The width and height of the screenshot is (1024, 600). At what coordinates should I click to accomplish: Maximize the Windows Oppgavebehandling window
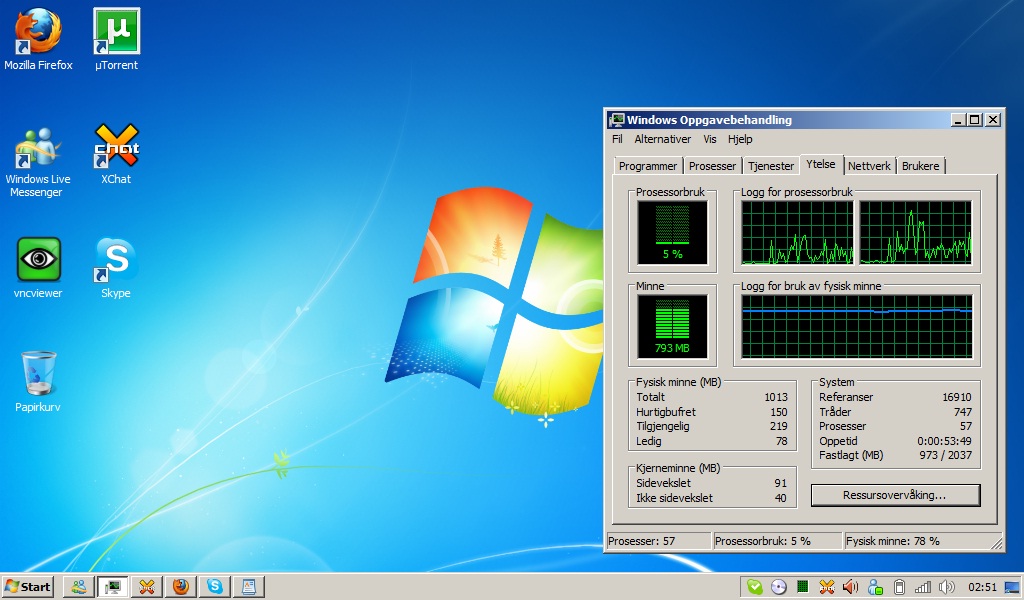pyautogui.click(x=975, y=119)
